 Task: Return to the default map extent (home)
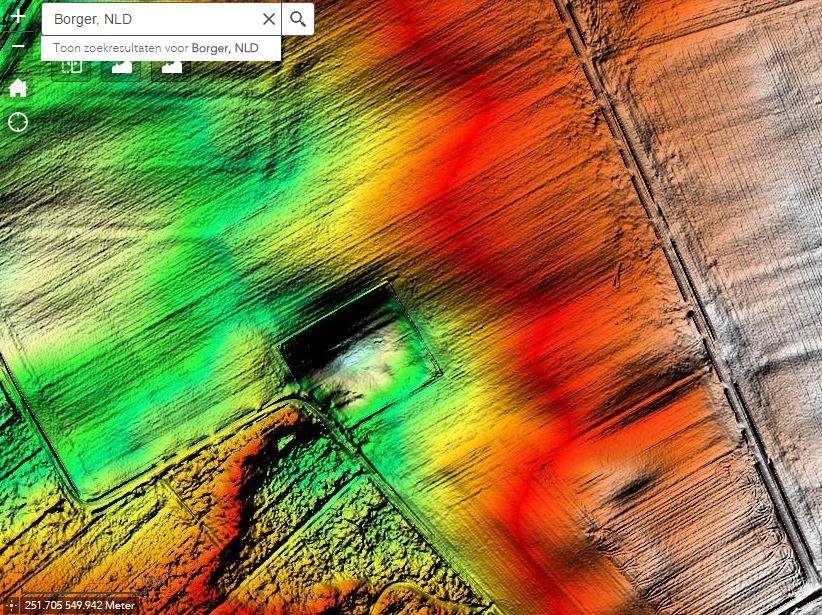(18, 88)
